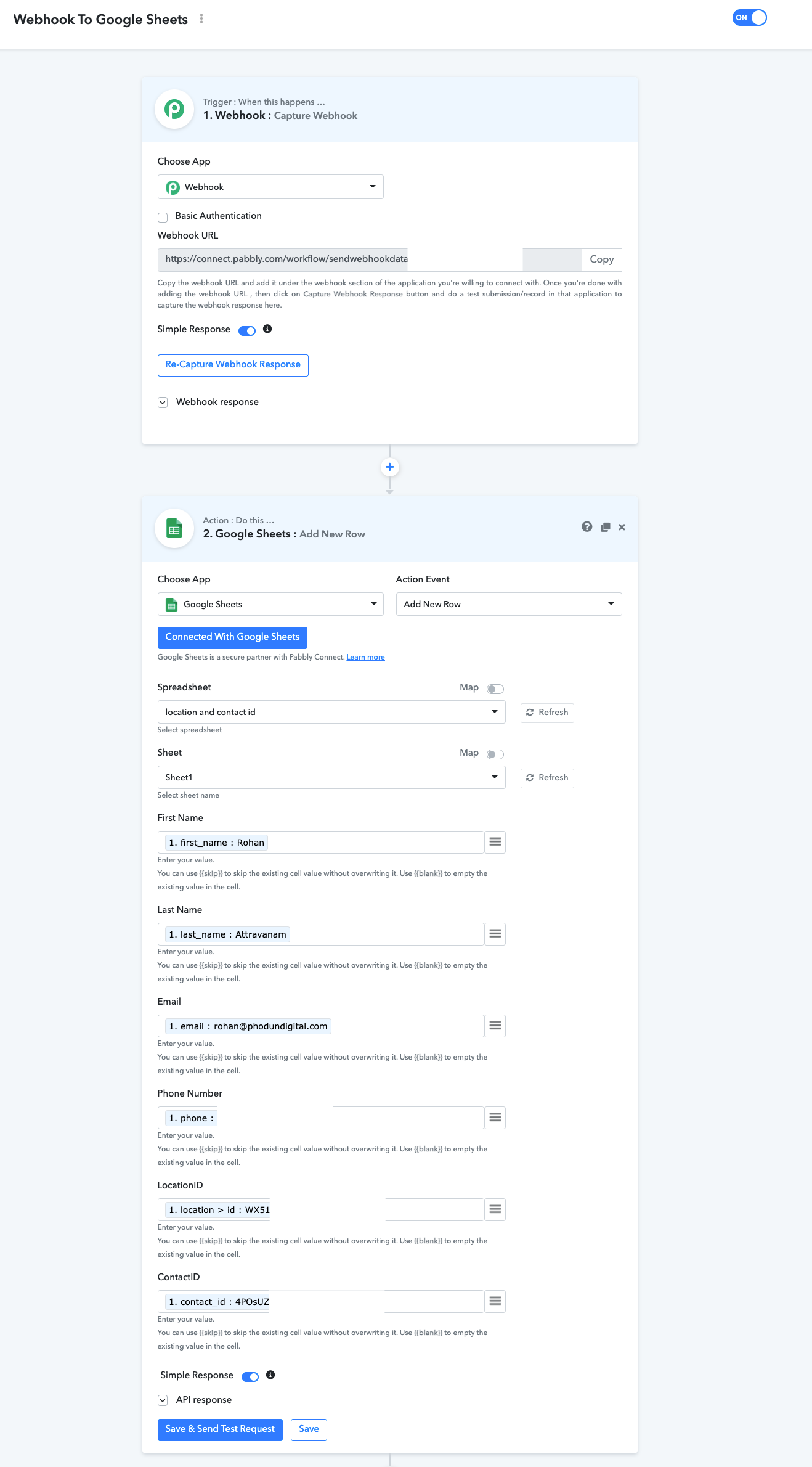Open mapping menu for Phone Number
812x1467 pixels.
495,1118
